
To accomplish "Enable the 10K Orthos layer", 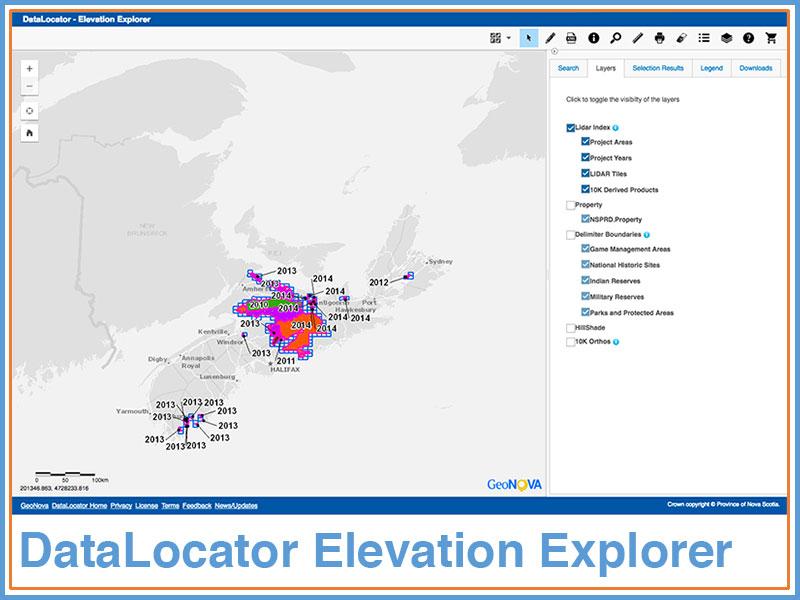I will click(570, 342).
